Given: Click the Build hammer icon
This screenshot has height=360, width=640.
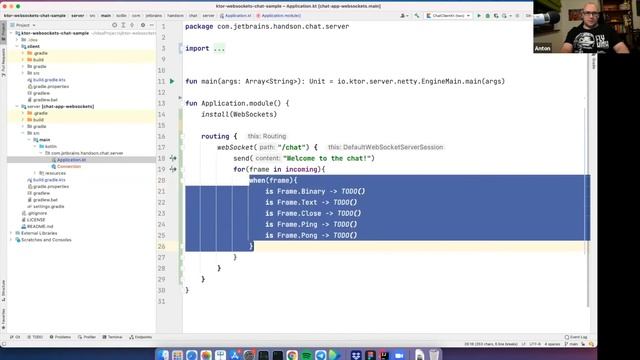Looking at the screenshot, I should 417,16.
